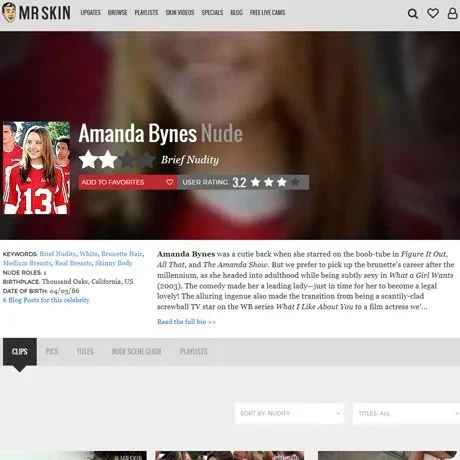The image size is (460, 460).
Task: Select the Clips tab
Action: 20,352
